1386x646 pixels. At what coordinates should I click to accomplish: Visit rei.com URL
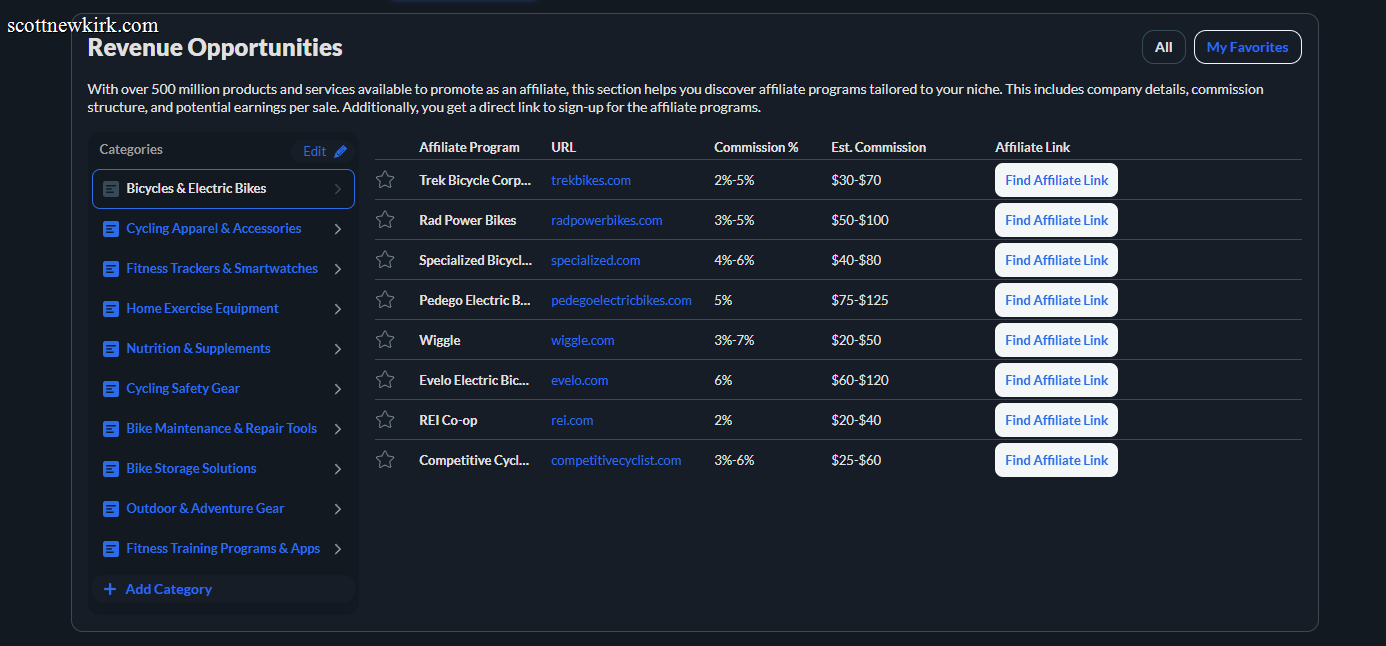click(x=572, y=420)
